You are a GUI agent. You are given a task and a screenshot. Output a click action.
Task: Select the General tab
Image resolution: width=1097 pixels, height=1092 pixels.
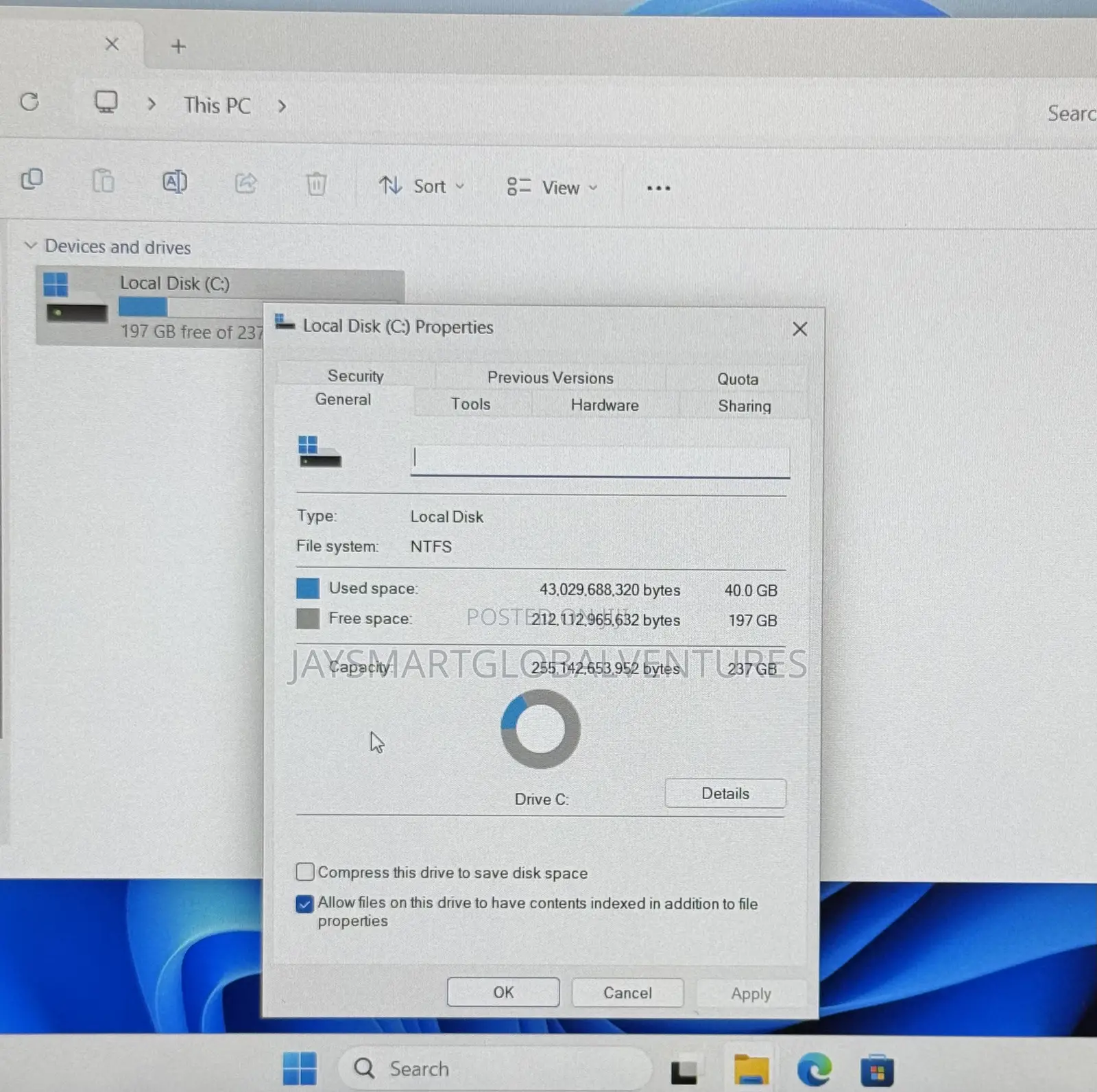(x=343, y=400)
